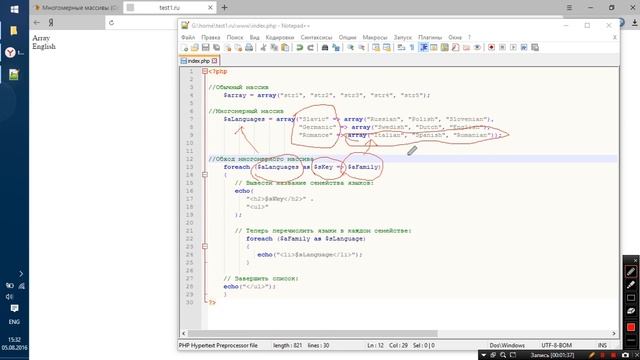Change line thickness in drawing panel
Viewport: 640px width, 360px height.
coord(631,340)
